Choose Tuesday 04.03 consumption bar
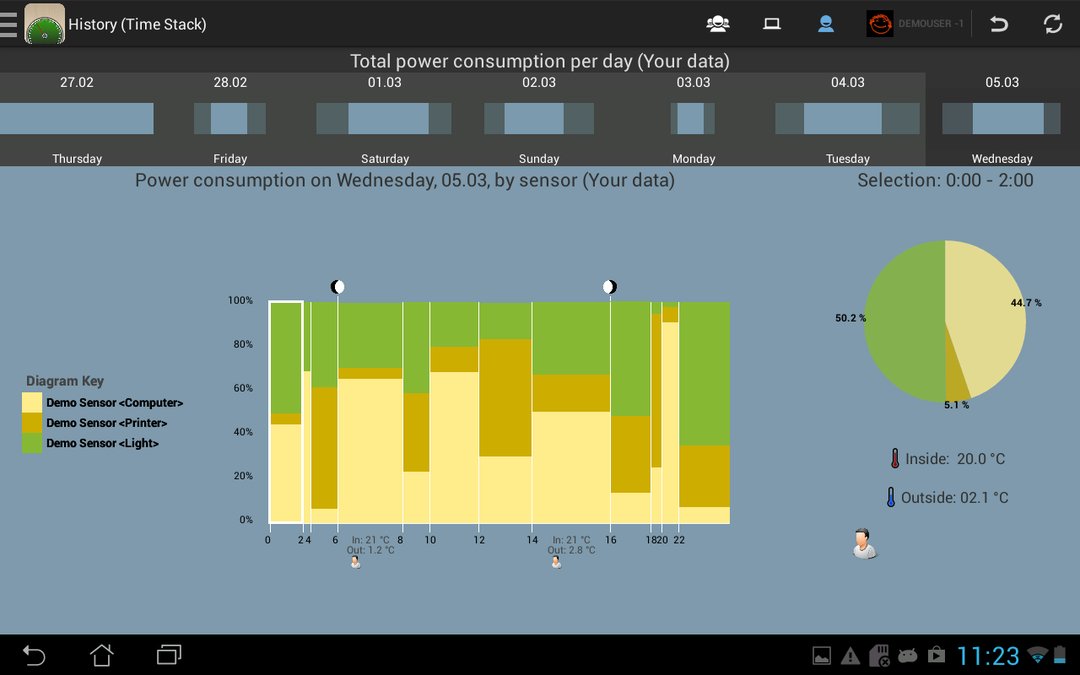Screen dimensions: 1080x675 pos(847,118)
